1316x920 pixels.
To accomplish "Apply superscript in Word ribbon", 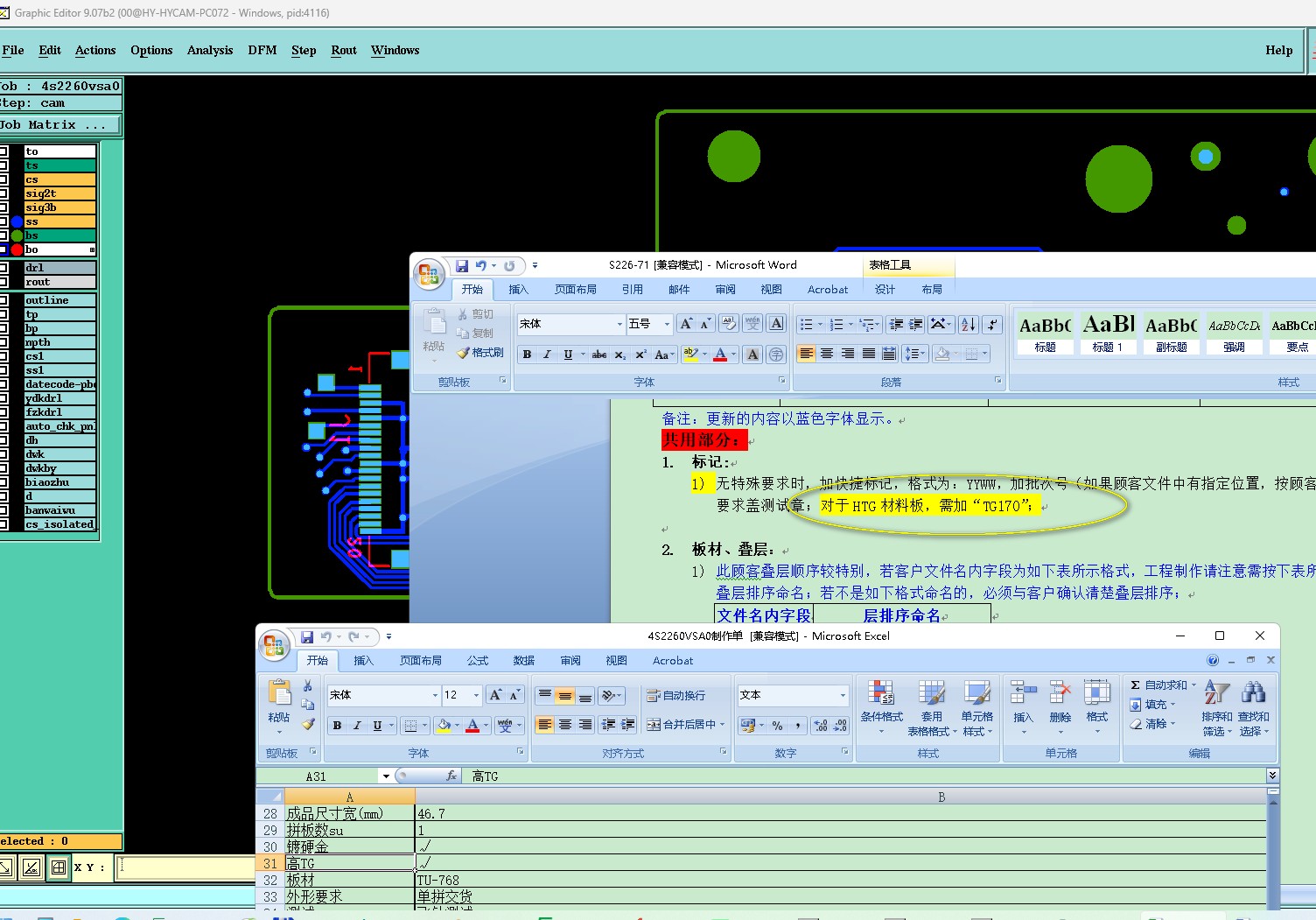I will (640, 355).
